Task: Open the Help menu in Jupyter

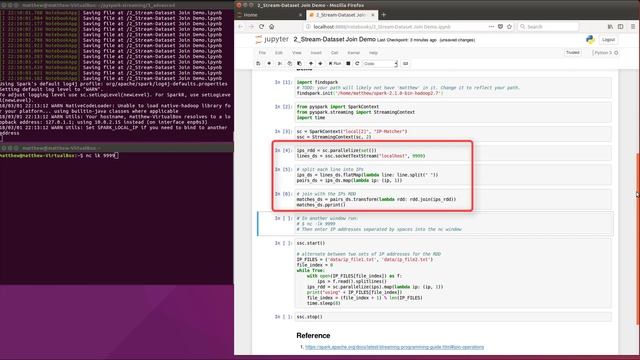Action: tap(373, 53)
